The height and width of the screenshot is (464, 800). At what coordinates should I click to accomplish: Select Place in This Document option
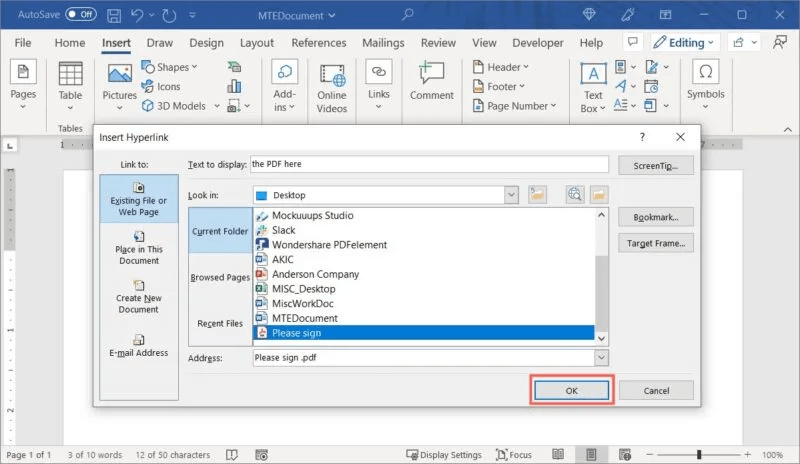tap(139, 248)
